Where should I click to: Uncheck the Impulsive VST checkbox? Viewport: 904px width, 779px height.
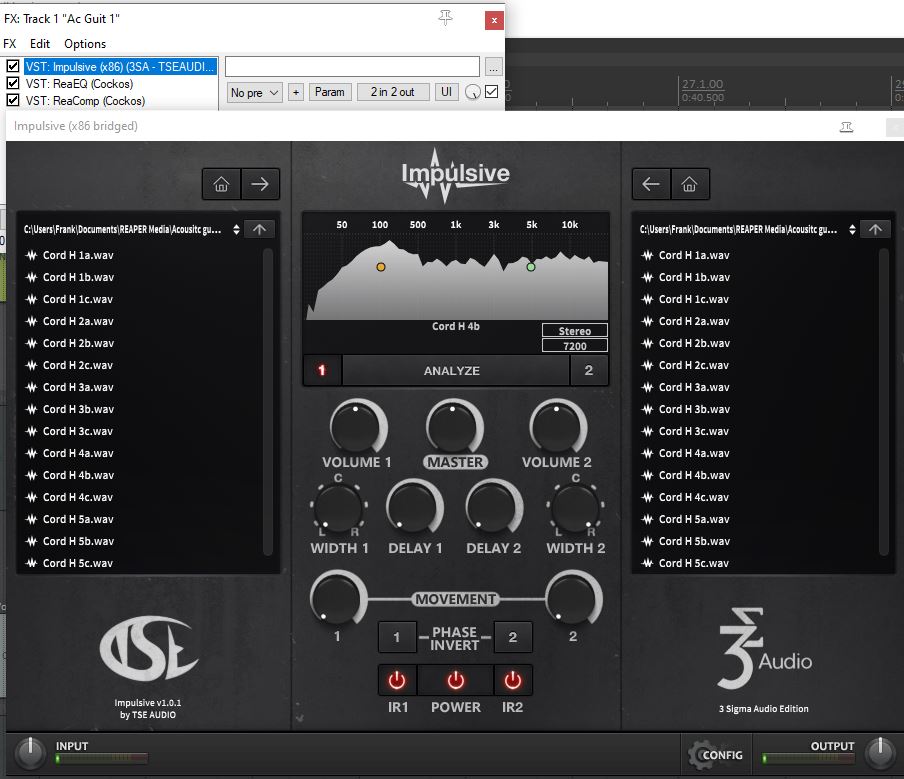point(13,66)
